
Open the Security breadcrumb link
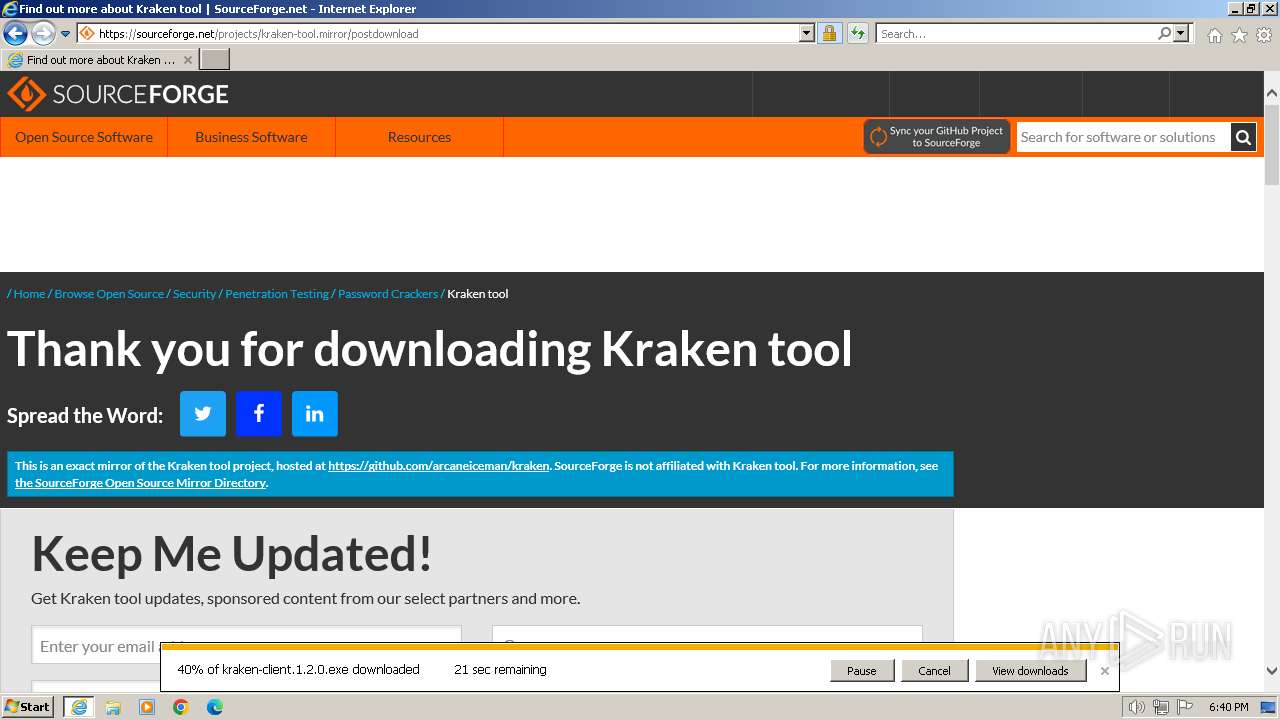pyautogui.click(x=194, y=294)
